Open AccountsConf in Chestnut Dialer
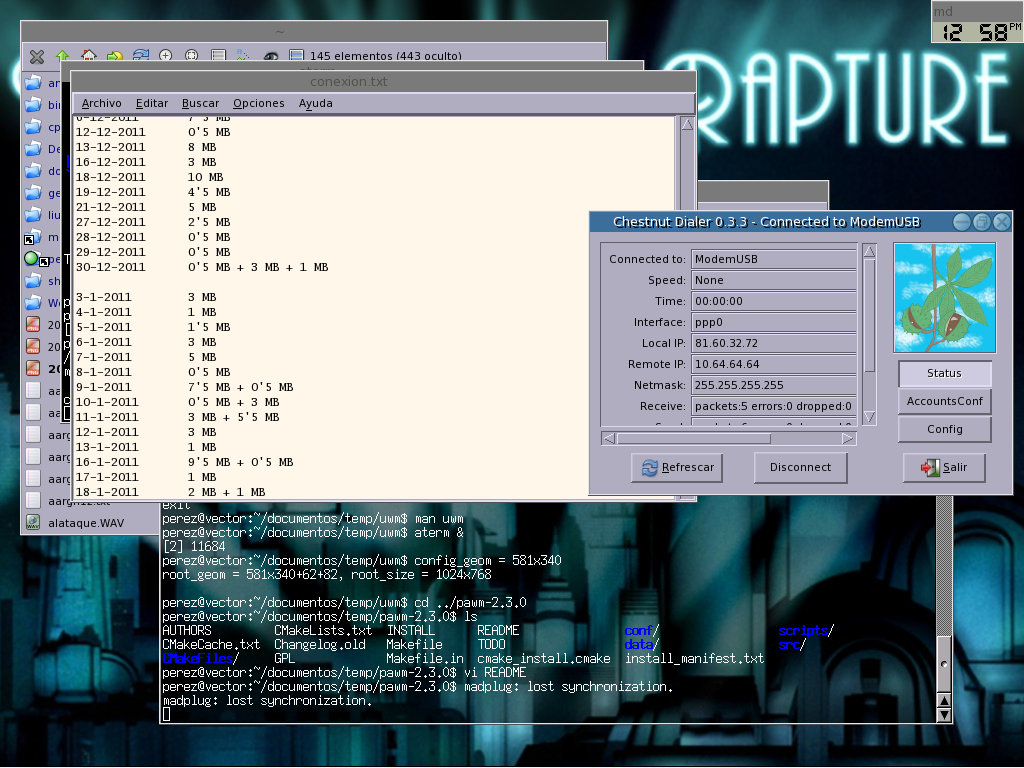1024x768 pixels. (x=944, y=402)
